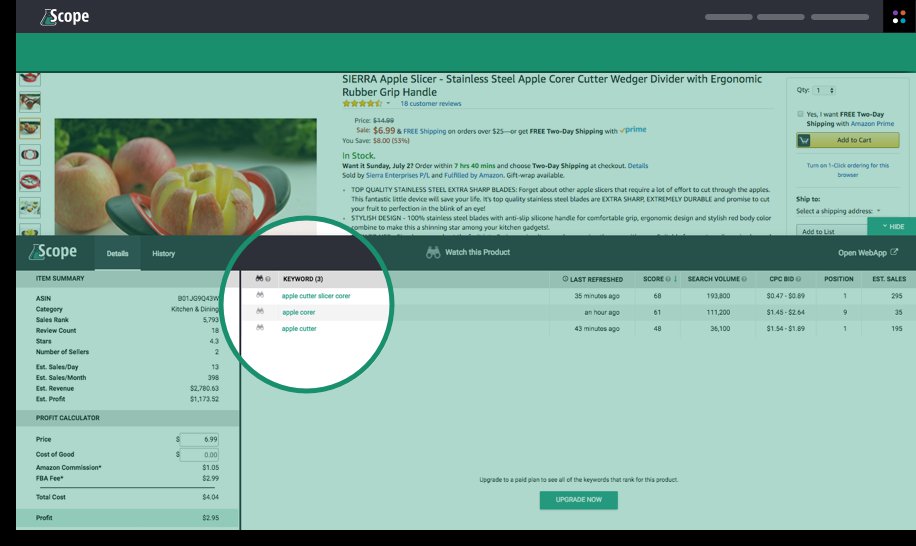Select the thumbnail showing slicer top view on white
Image resolution: width=916 pixels, height=546 pixels.
[x=30, y=155]
